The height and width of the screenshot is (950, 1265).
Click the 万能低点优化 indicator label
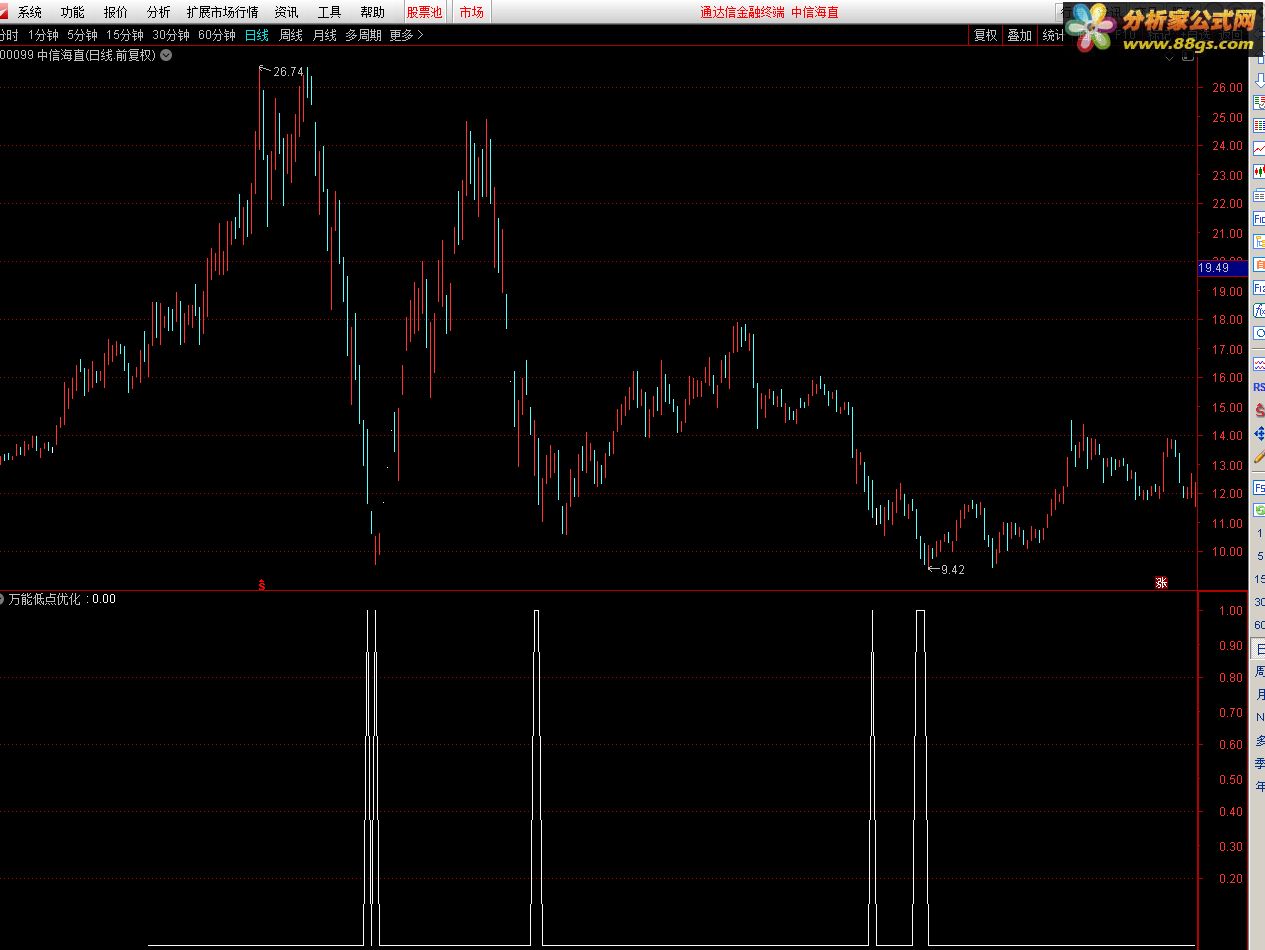pos(47,599)
